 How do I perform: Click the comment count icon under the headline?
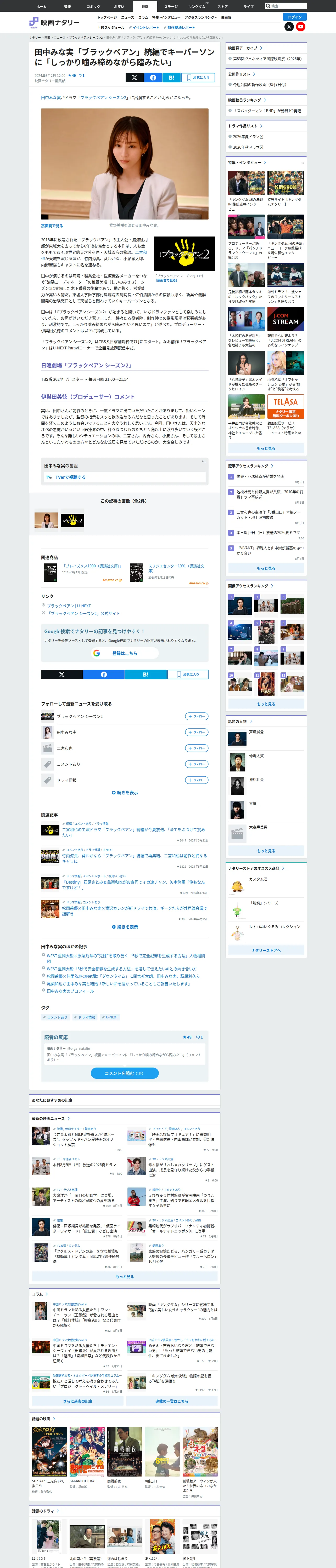(82, 76)
